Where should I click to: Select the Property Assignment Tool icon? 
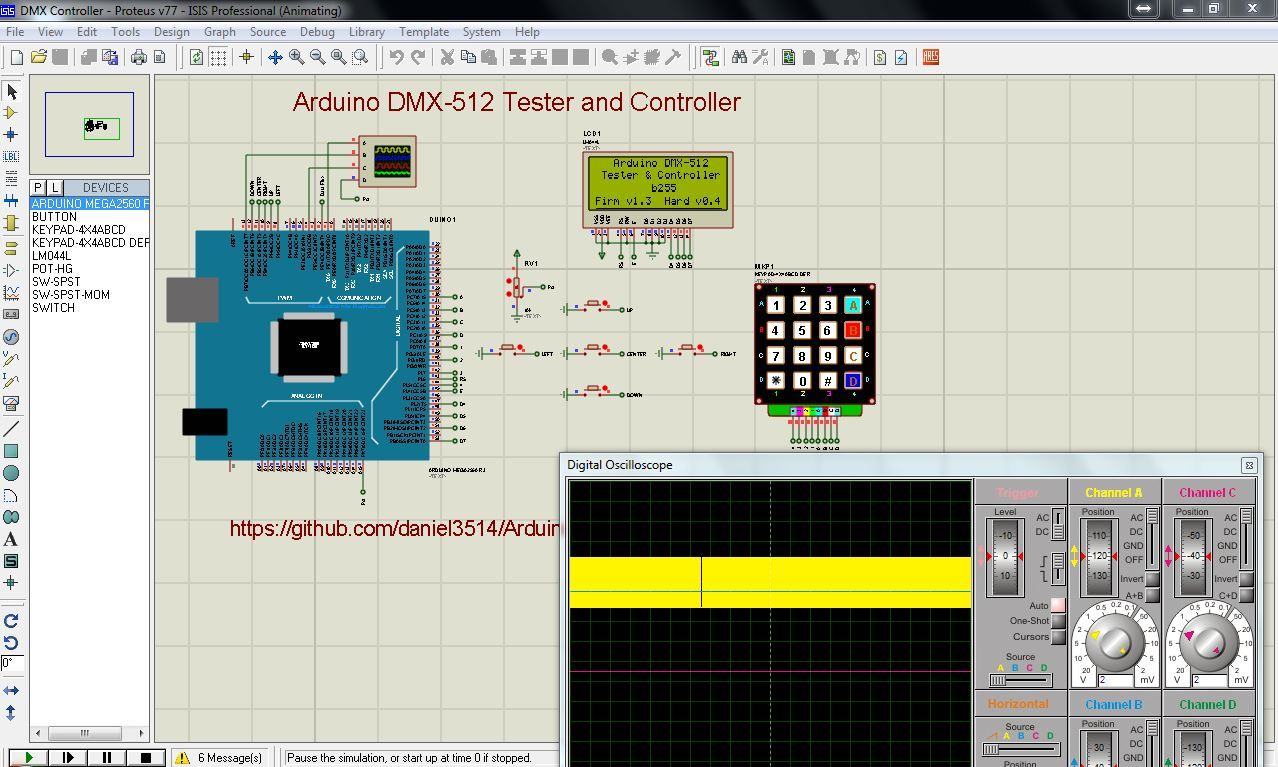coord(759,57)
